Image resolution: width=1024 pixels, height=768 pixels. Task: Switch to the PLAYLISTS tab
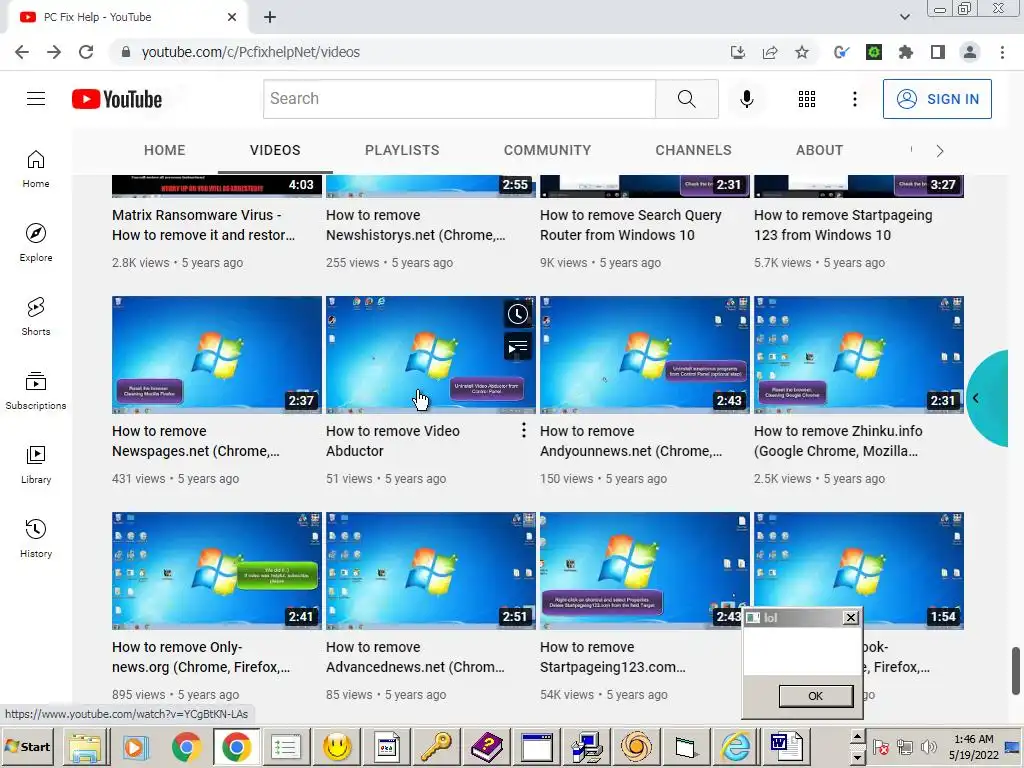pyautogui.click(x=402, y=150)
